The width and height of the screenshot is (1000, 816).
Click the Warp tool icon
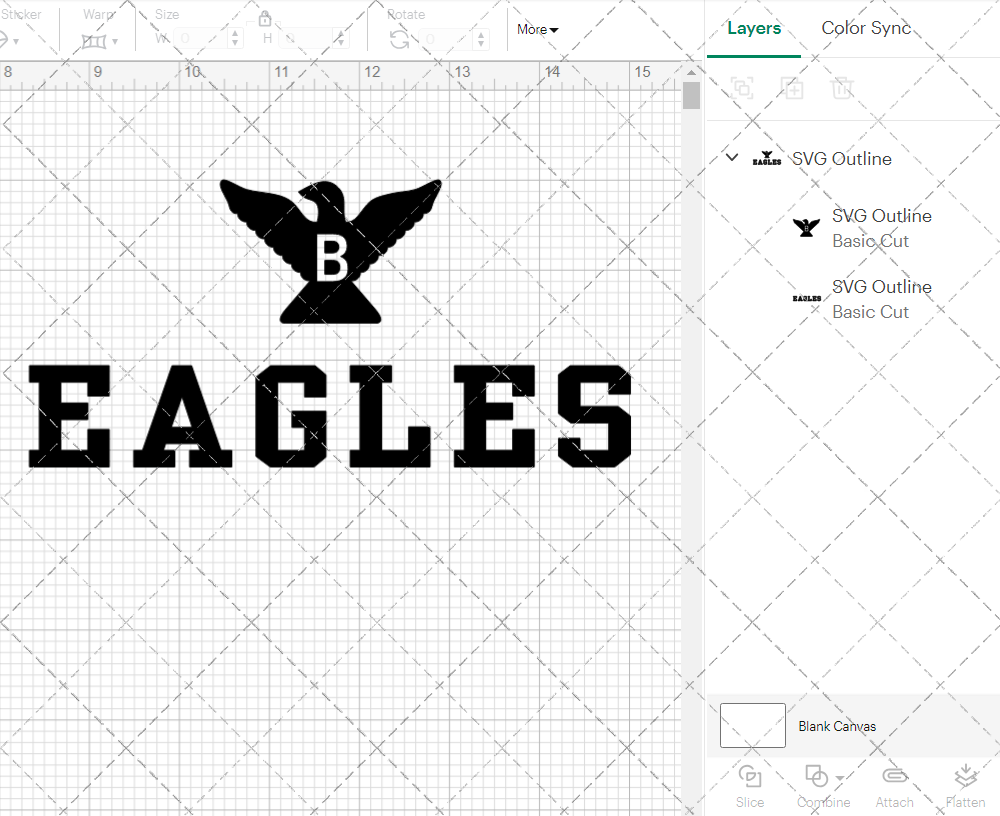pyautogui.click(x=95, y=40)
